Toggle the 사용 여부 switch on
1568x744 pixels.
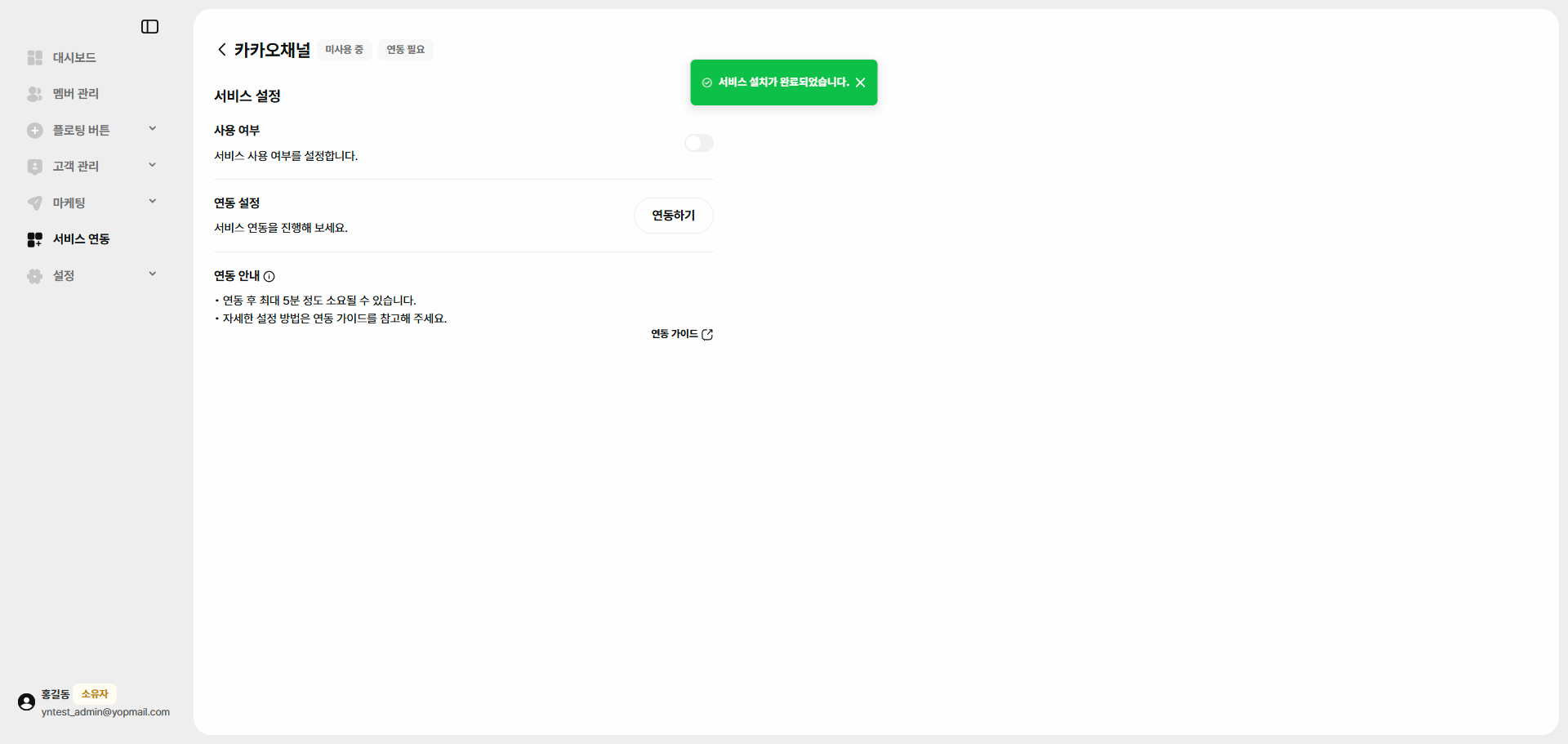pyautogui.click(x=699, y=143)
